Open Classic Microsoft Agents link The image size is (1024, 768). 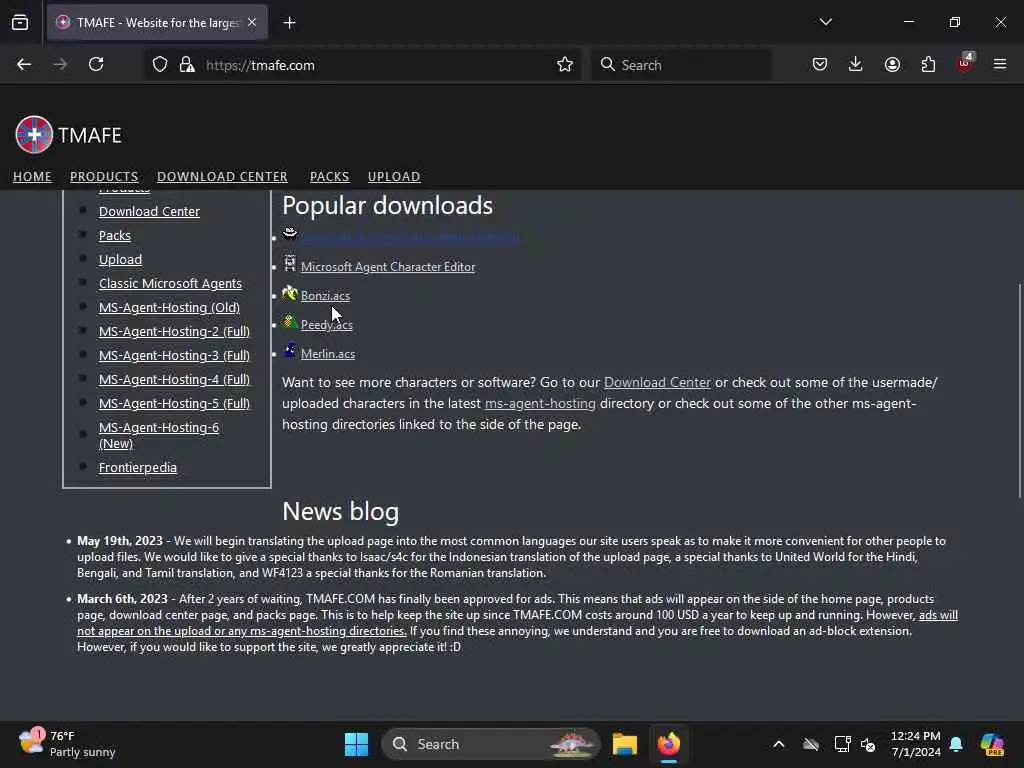pyautogui.click(x=170, y=283)
